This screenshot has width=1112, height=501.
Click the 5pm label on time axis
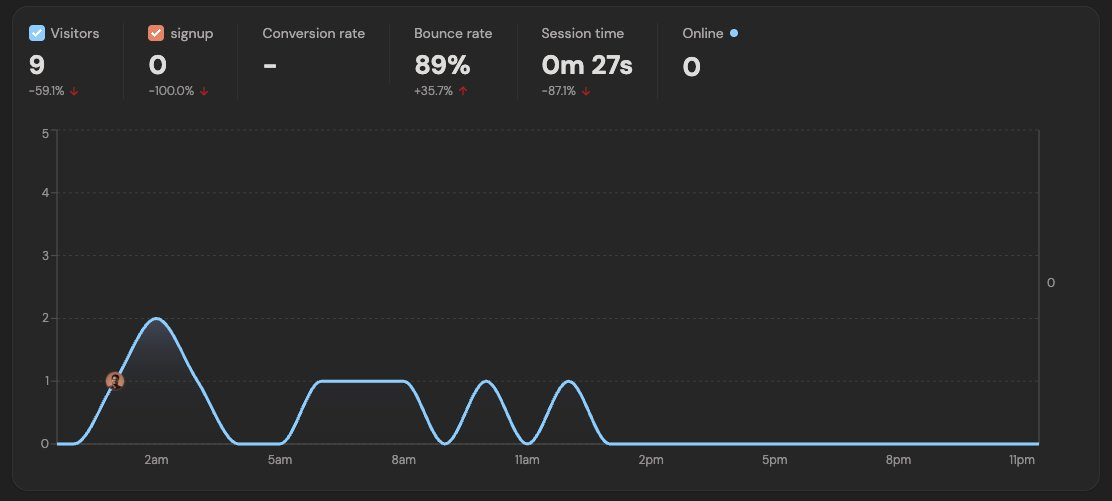click(774, 460)
